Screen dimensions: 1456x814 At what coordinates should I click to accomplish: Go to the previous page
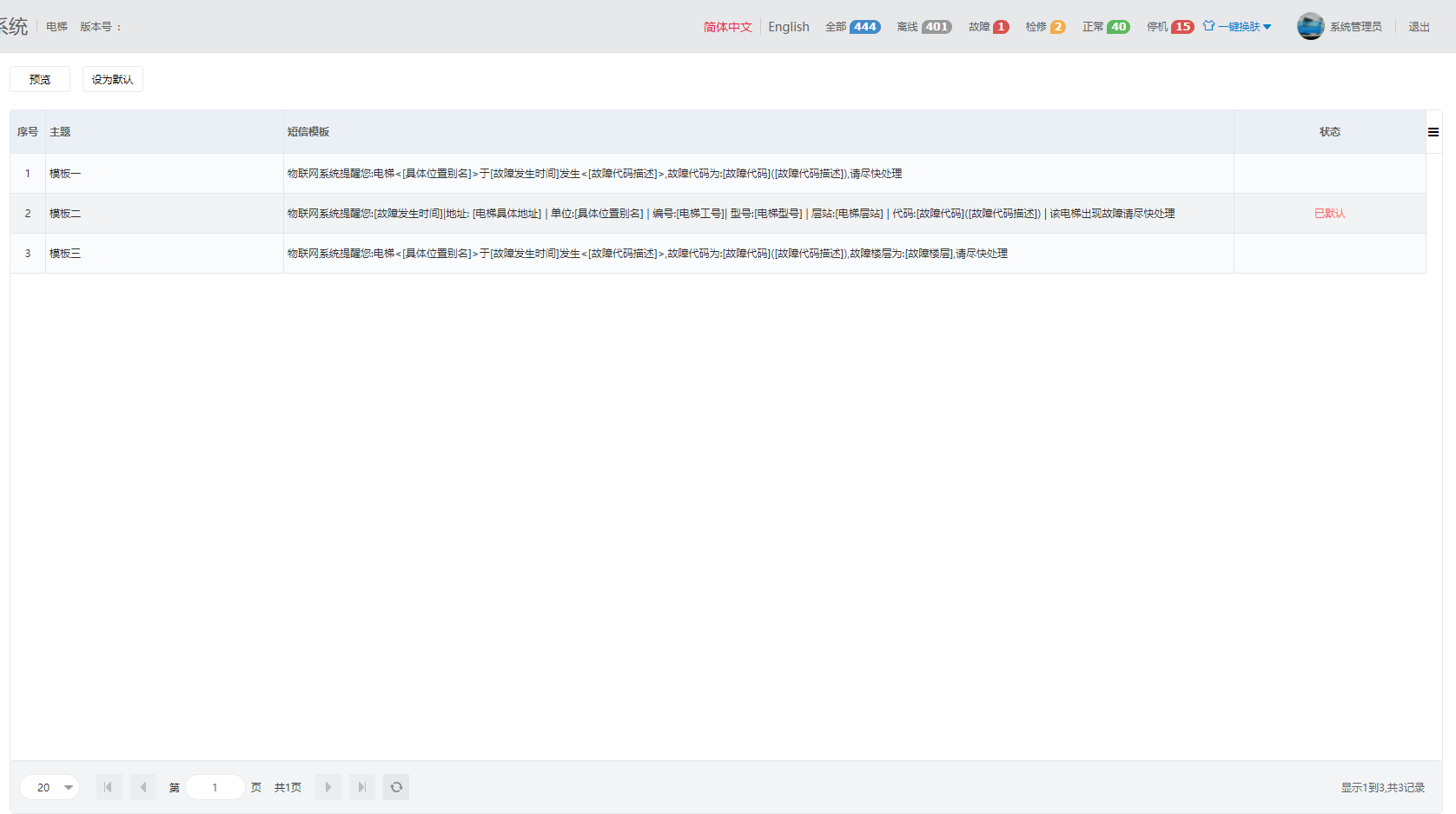tap(143, 787)
